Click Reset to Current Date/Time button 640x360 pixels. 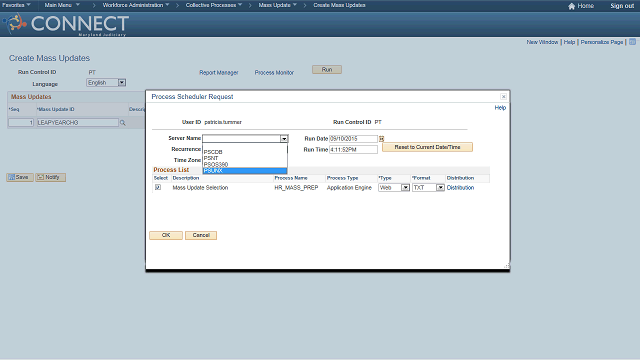(427, 147)
